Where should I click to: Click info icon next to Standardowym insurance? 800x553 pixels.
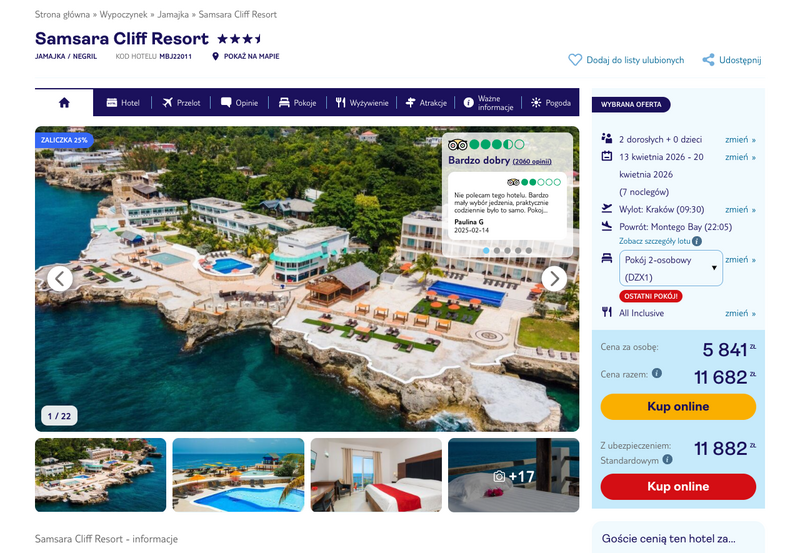667,460
